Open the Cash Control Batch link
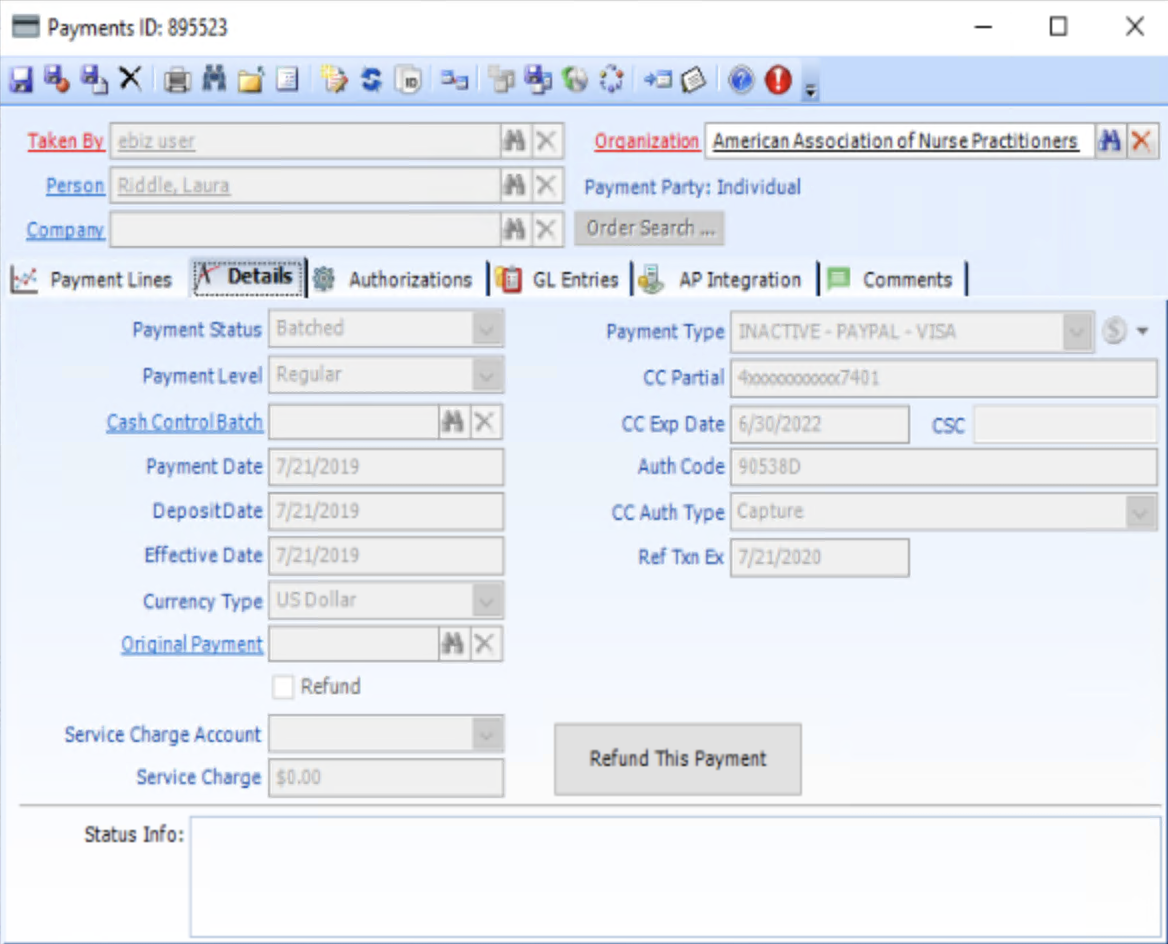Viewport: 1168px width, 944px height. [184, 422]
